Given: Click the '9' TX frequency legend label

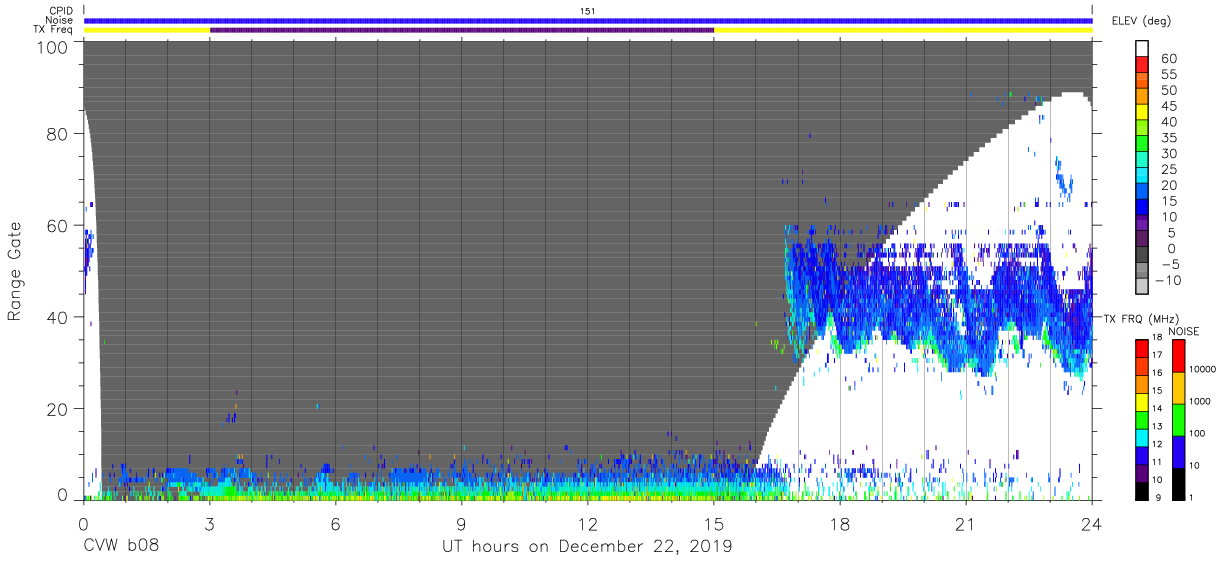Looking at the screenshot, I should point(1157,497).
